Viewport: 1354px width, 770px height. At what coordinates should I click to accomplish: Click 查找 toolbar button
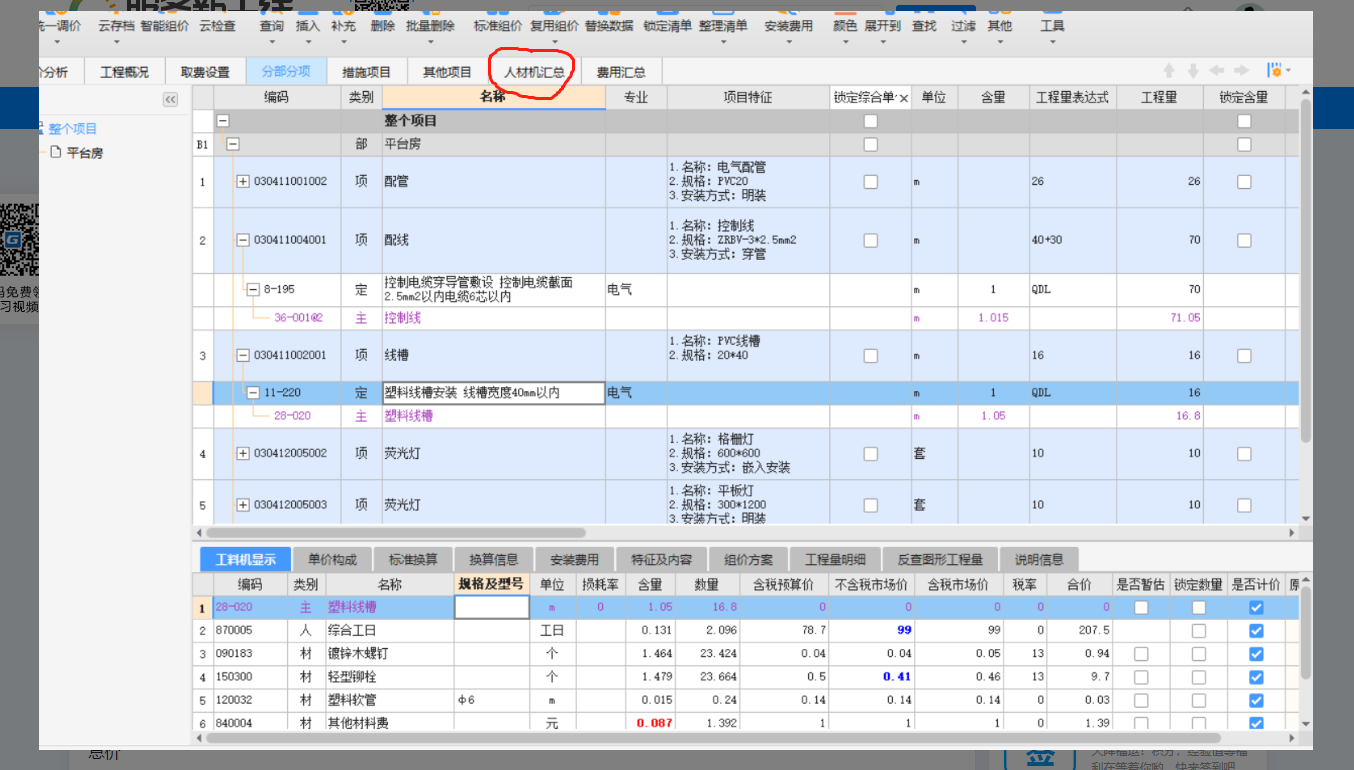click(x=924, y=26)
